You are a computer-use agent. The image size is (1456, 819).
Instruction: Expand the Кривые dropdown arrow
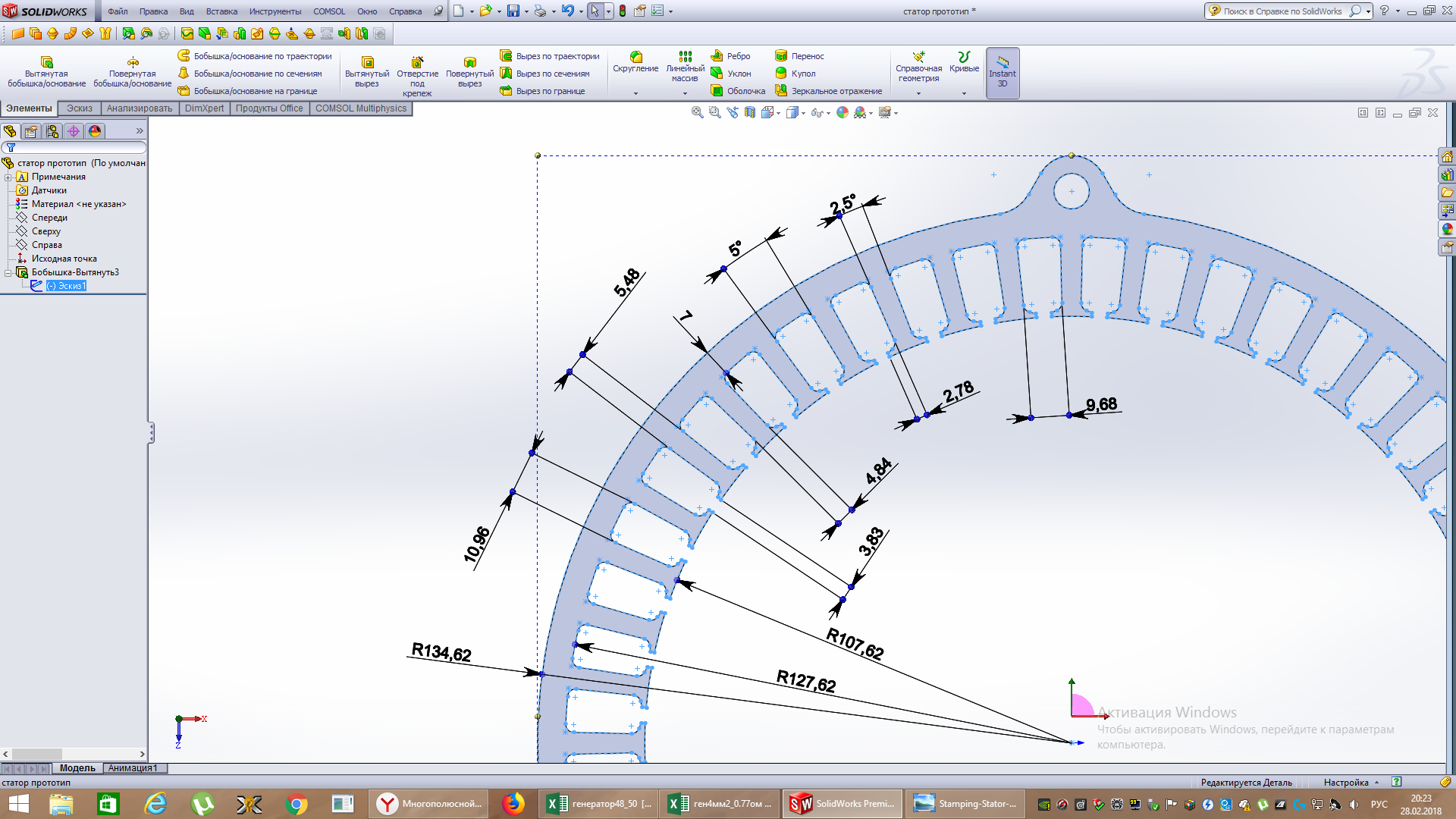964,94
